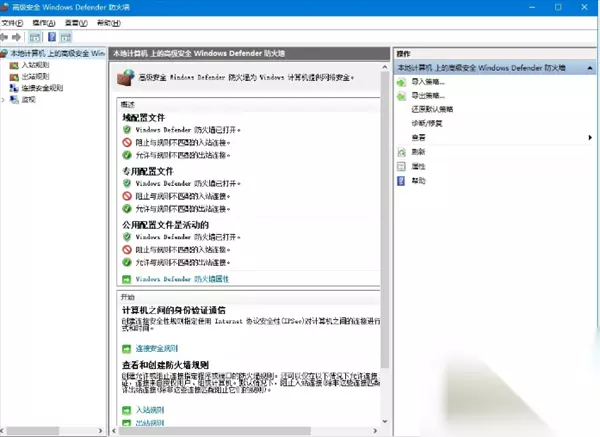This screenshot has height=437, width=600.
Task: Click 刷新 text in Actions pane
Action: [418, 152]
